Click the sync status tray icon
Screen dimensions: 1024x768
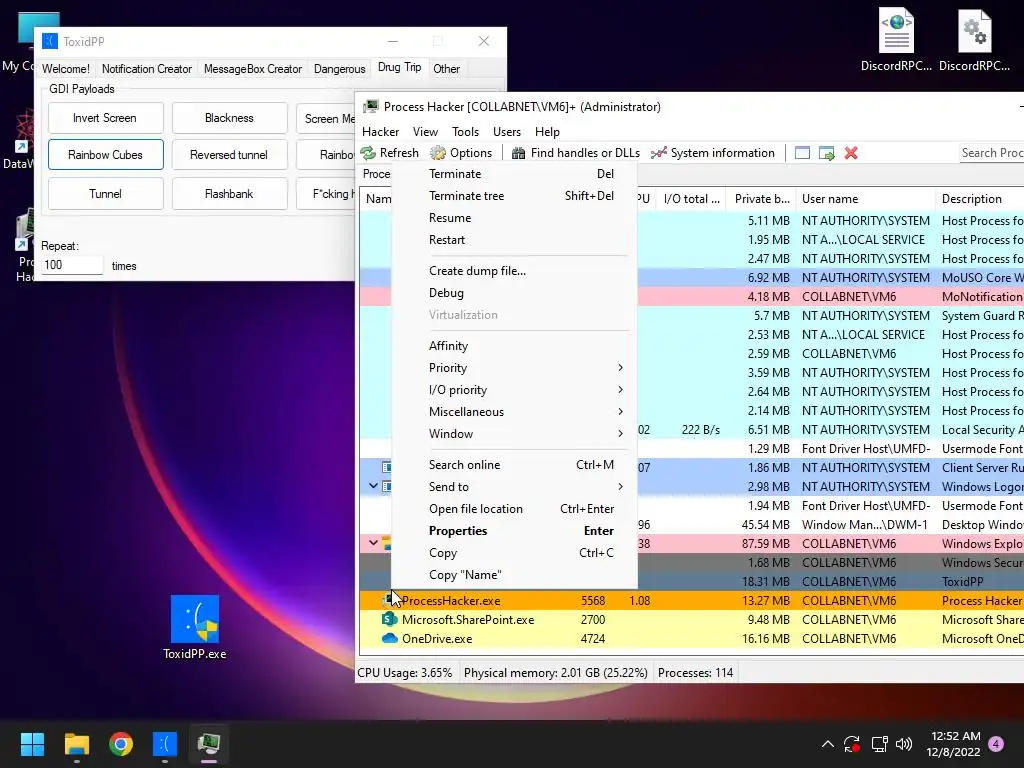tap(852, 744)
